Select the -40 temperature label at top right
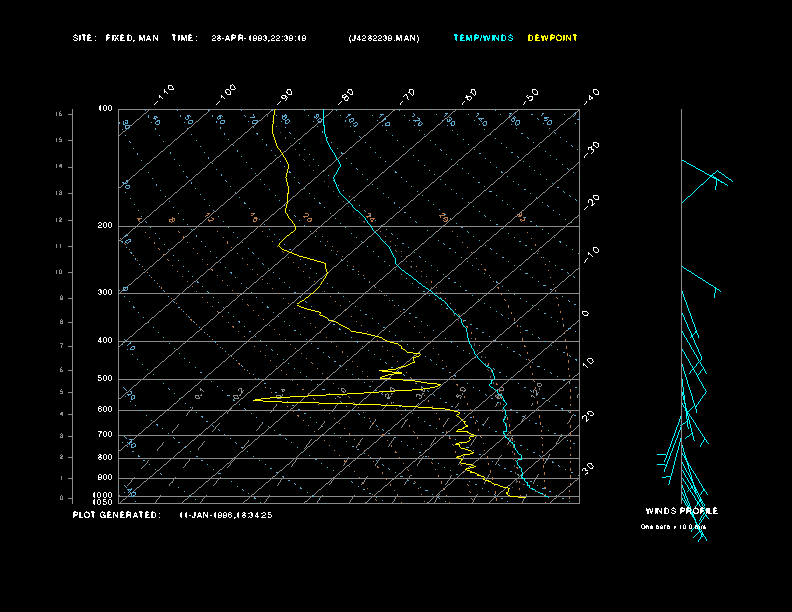792x612 pixels. click(592, 95)
